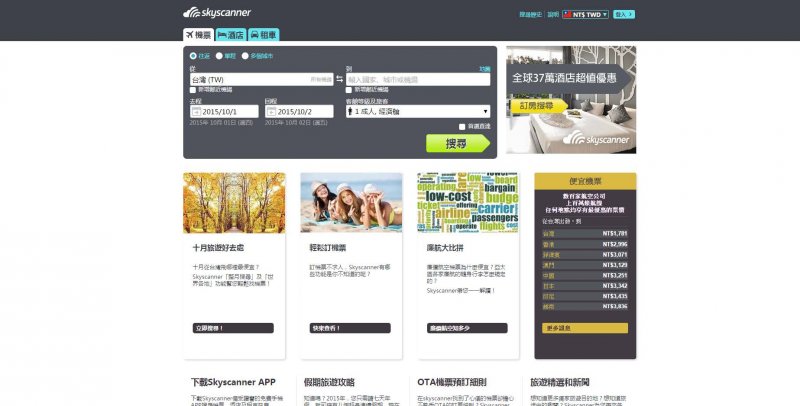This screenshot has height=406, width=800.
Task: Click the 下載Skyscanner APP section heading
Action: pos(233,382)
